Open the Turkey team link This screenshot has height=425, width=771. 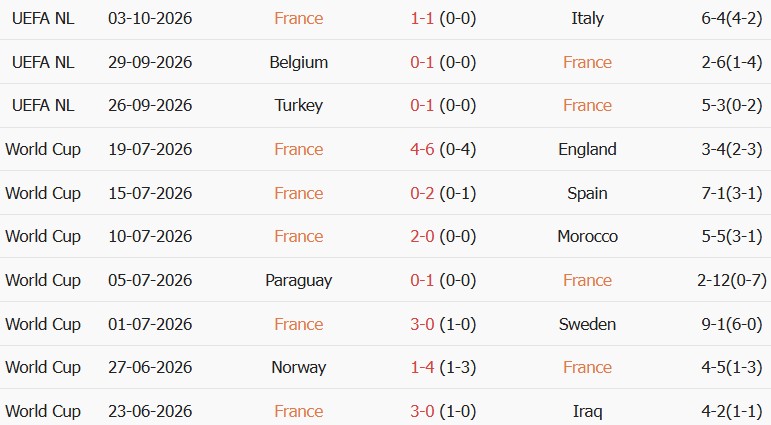click(298, 105)
